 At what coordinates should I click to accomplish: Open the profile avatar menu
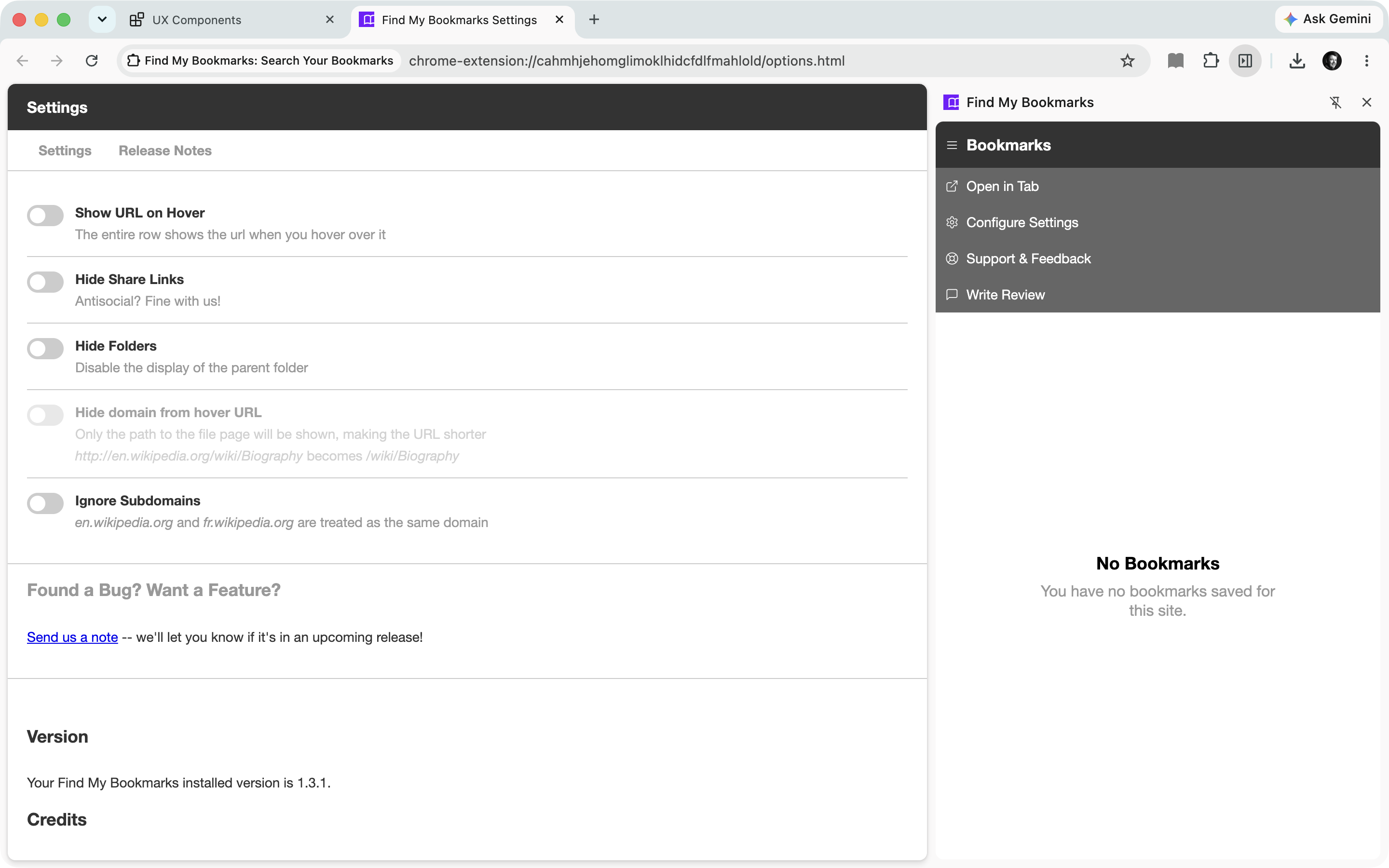1332,61
